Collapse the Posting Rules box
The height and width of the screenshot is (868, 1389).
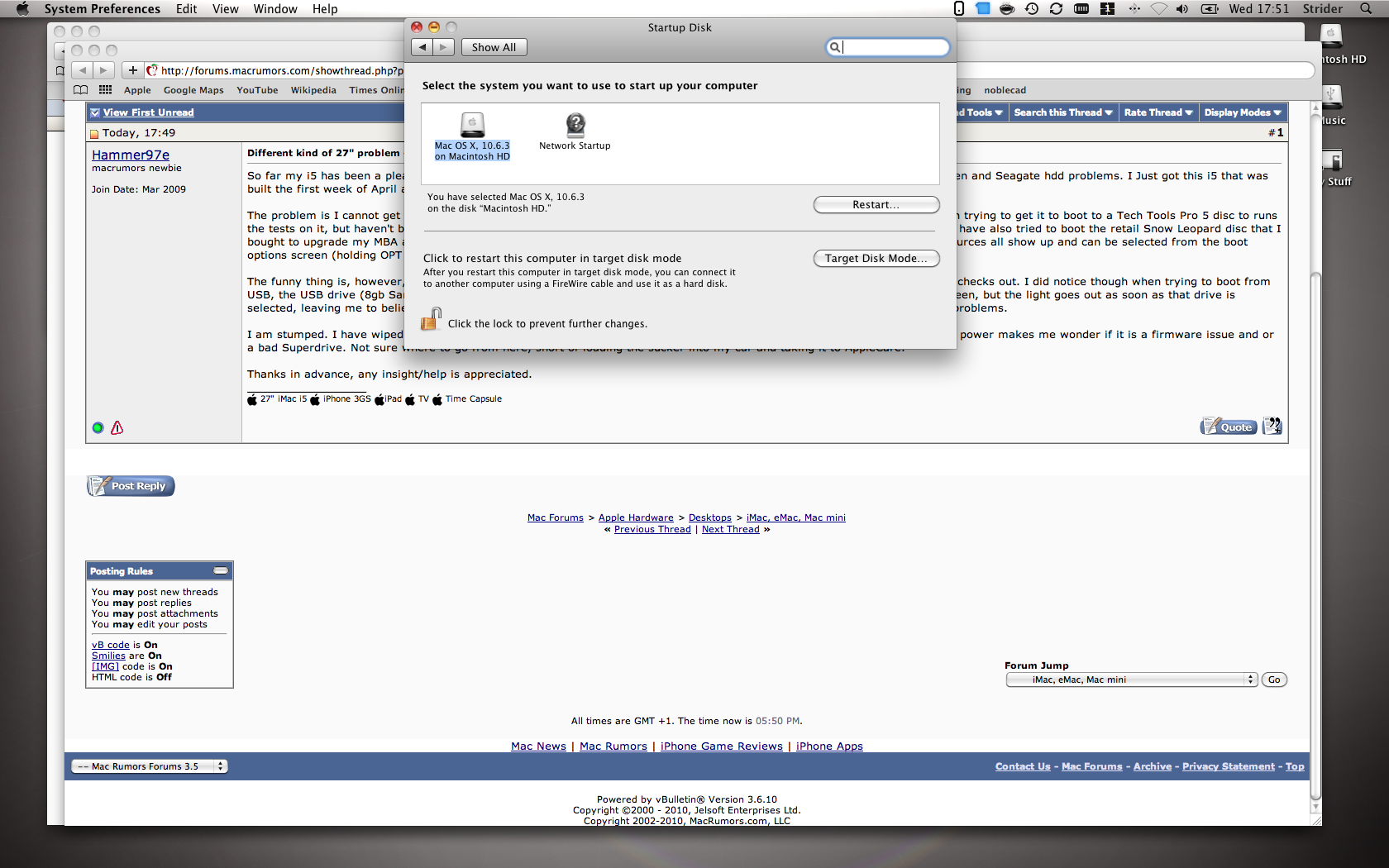(x=221, y=570)
